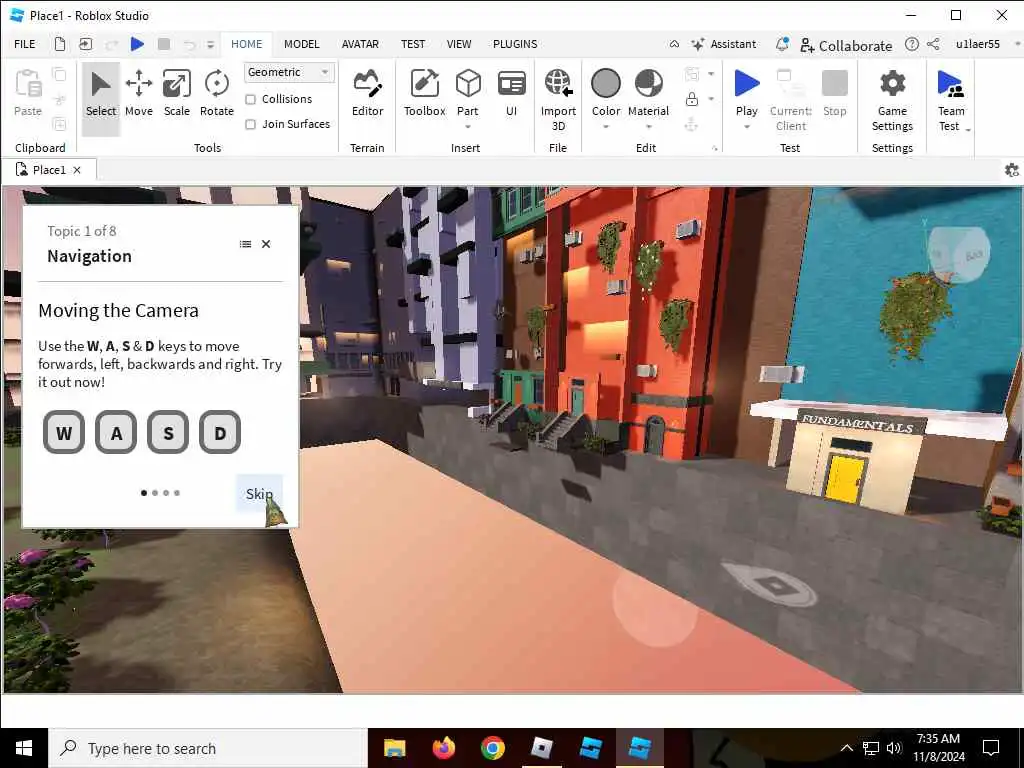Click the Collaborate button
The image size is (1024, 768).
846,45
